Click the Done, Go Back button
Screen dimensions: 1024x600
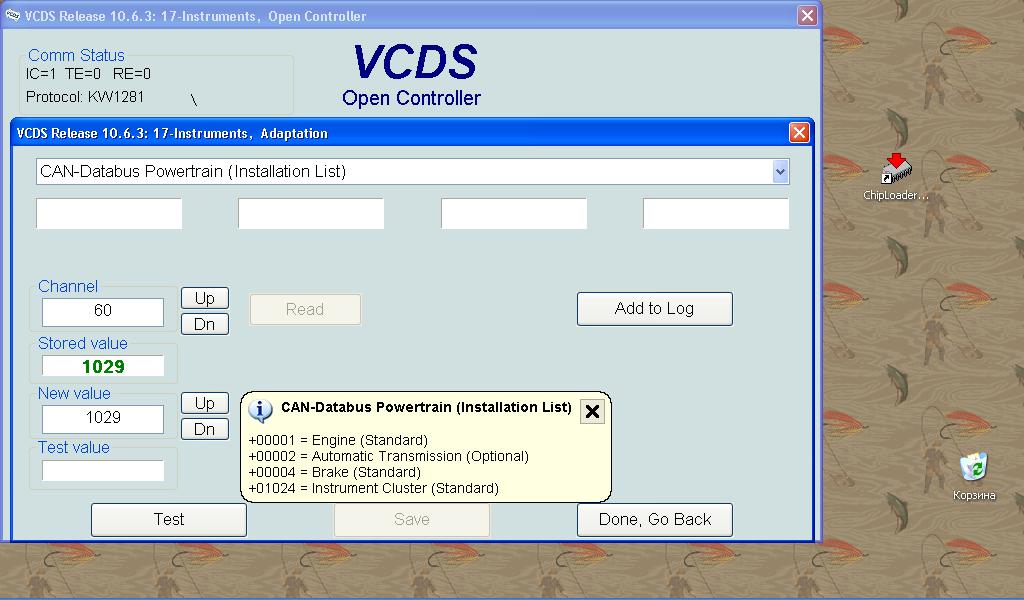pyautogui.click(x=654, y=519)
